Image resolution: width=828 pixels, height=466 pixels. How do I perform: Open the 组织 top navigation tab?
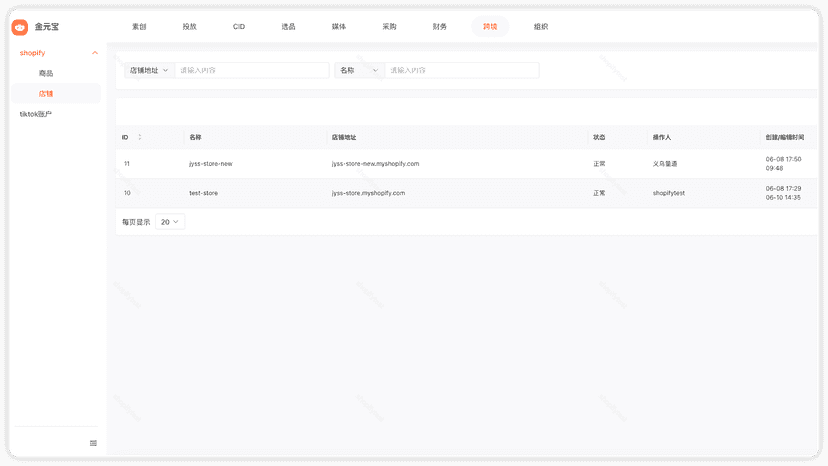(541, 26)
